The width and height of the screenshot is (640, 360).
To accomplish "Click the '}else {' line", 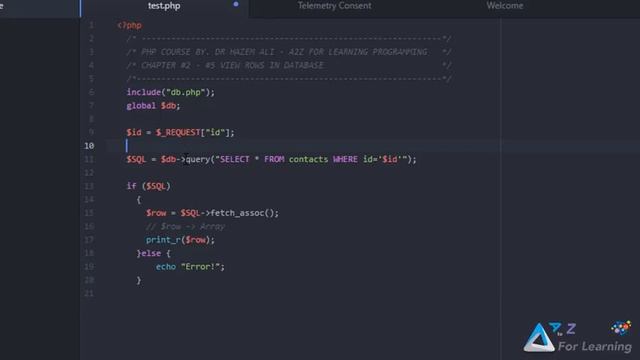I will [x=154, y=253].
